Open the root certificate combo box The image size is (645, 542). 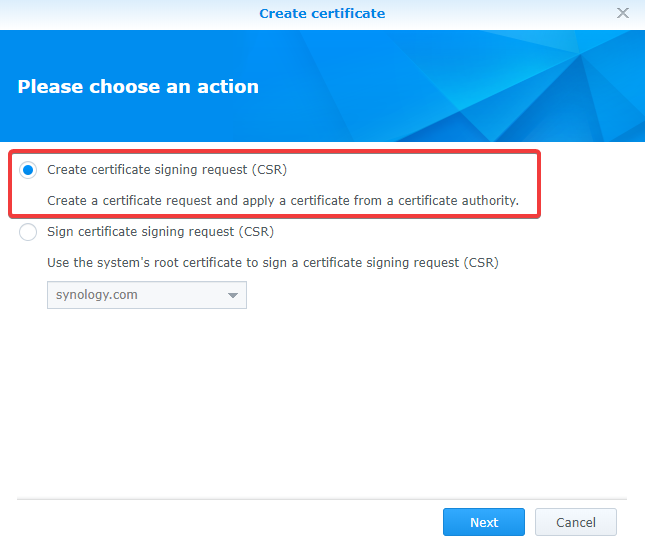click(x=147, y=295)
